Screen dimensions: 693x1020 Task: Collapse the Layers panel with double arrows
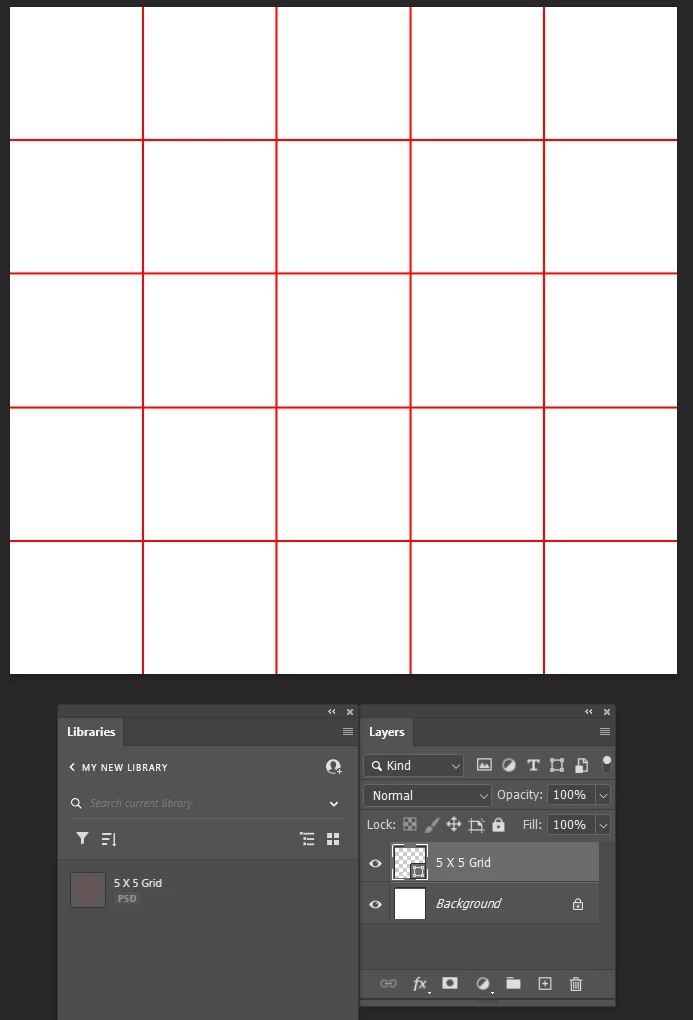coord(589,712)
